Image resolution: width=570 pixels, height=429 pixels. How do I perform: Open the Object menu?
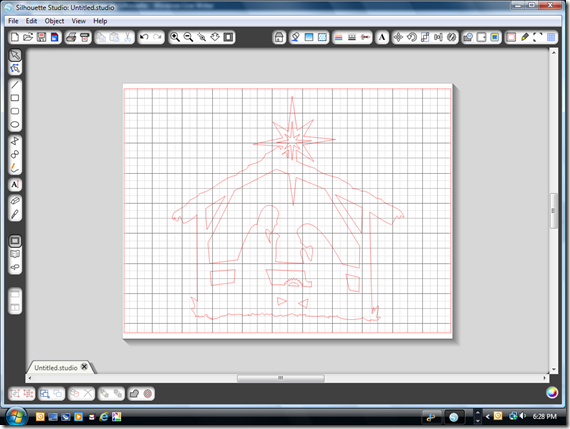tap(55, 21)
